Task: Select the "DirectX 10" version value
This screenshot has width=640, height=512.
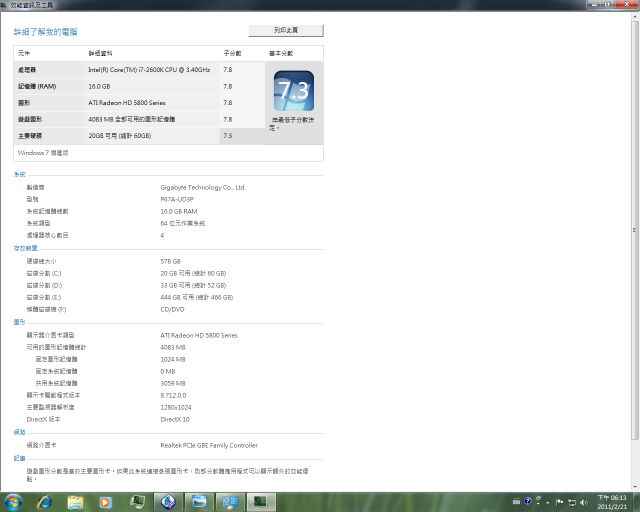Action: click(175, 419)
